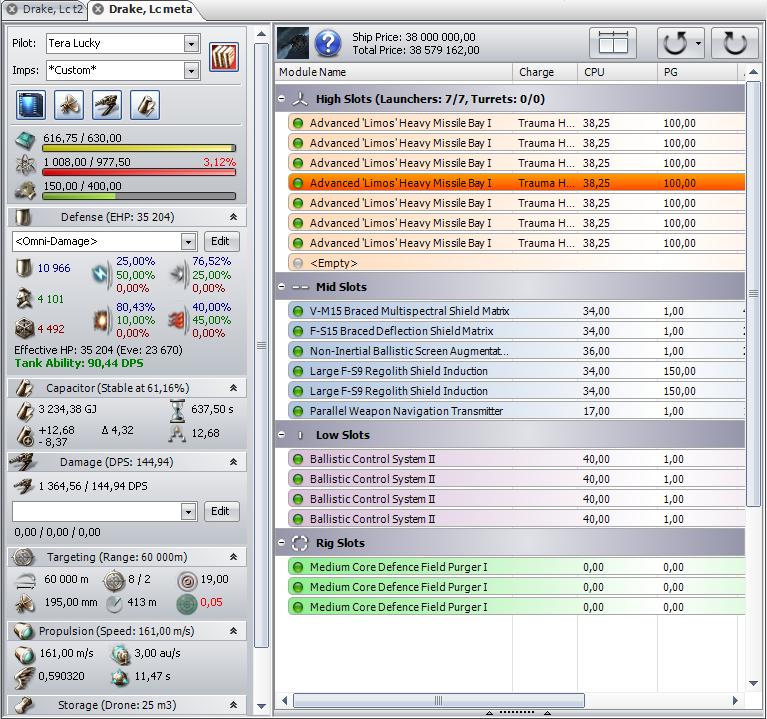Screen dimensions: 767x719
Task: Sort by Module Name column header
Action: (394, 72)
